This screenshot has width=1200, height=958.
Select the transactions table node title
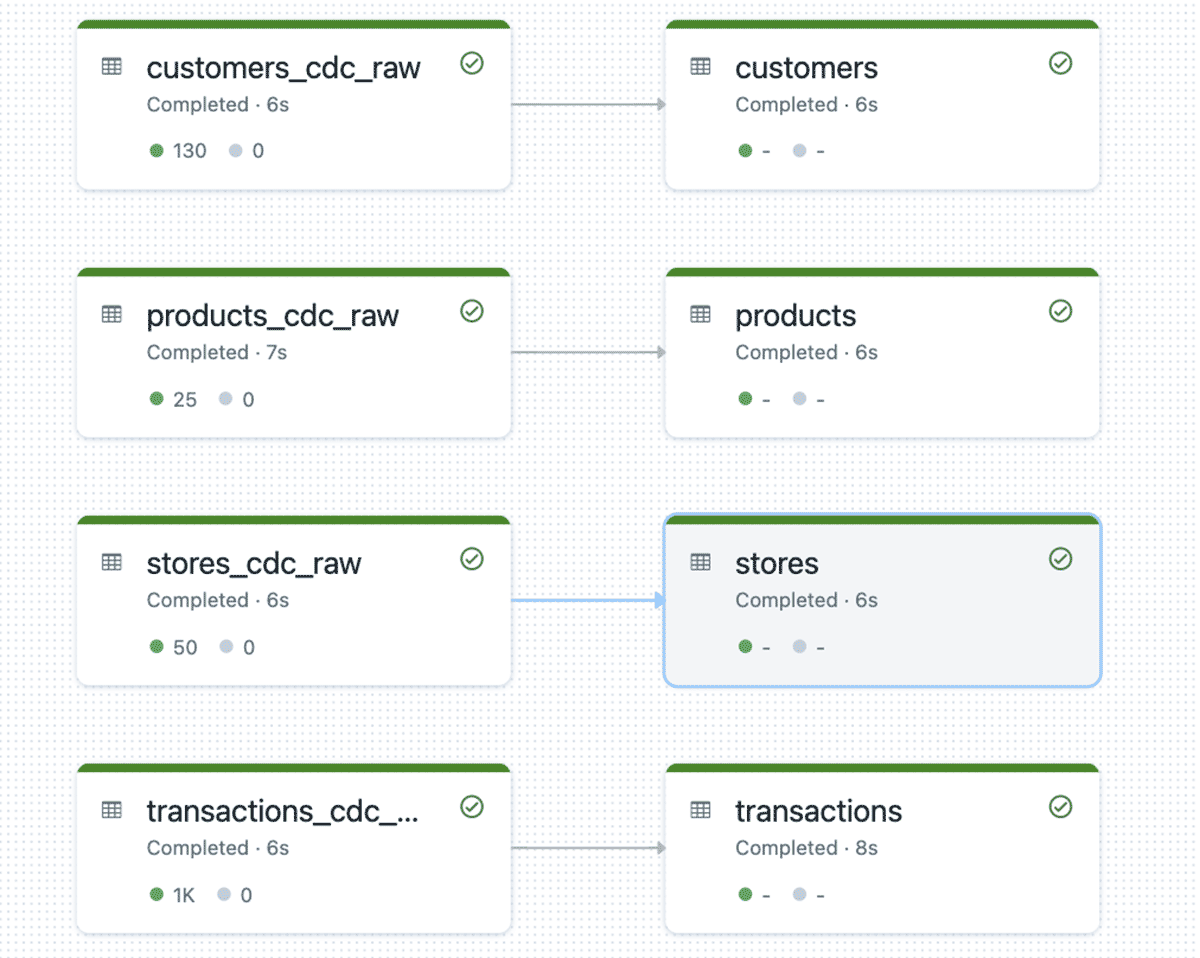pos(818,811)
